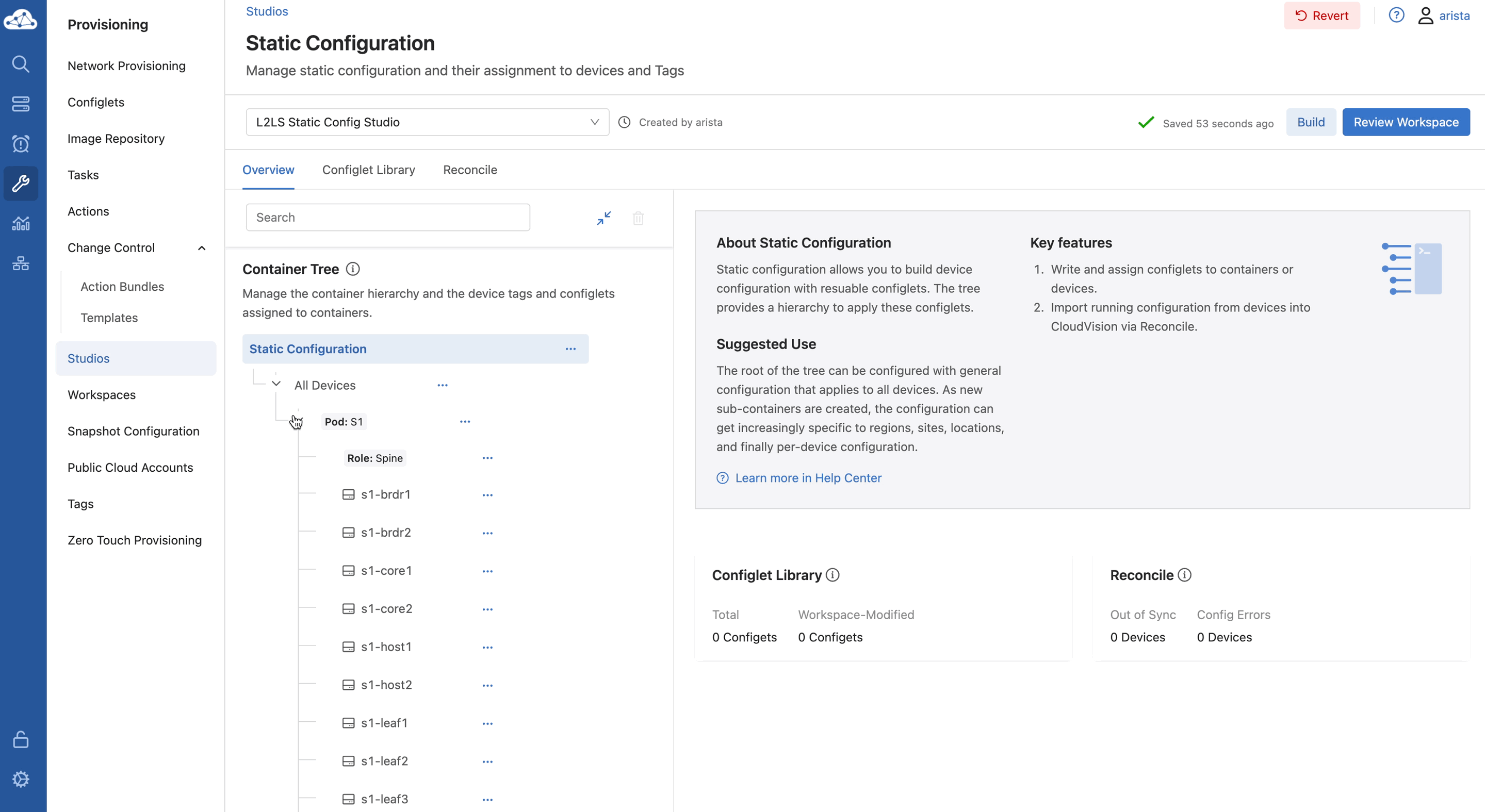Viewport: 1485px width, 812px height.
Task: Collapse the Change Control menu section
Action: click(201, 248)
